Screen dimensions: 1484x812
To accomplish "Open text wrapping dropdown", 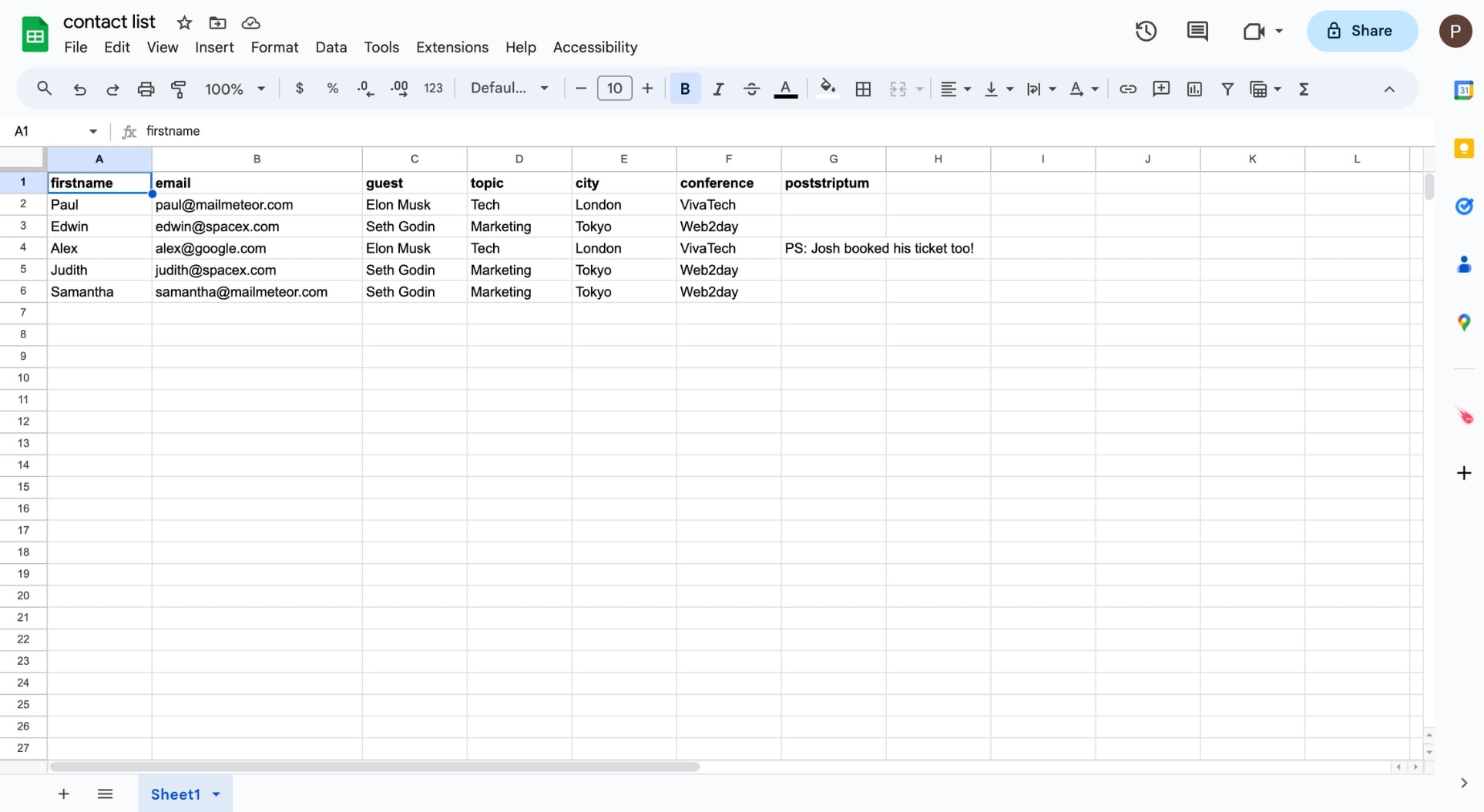I will [1041, 89].
